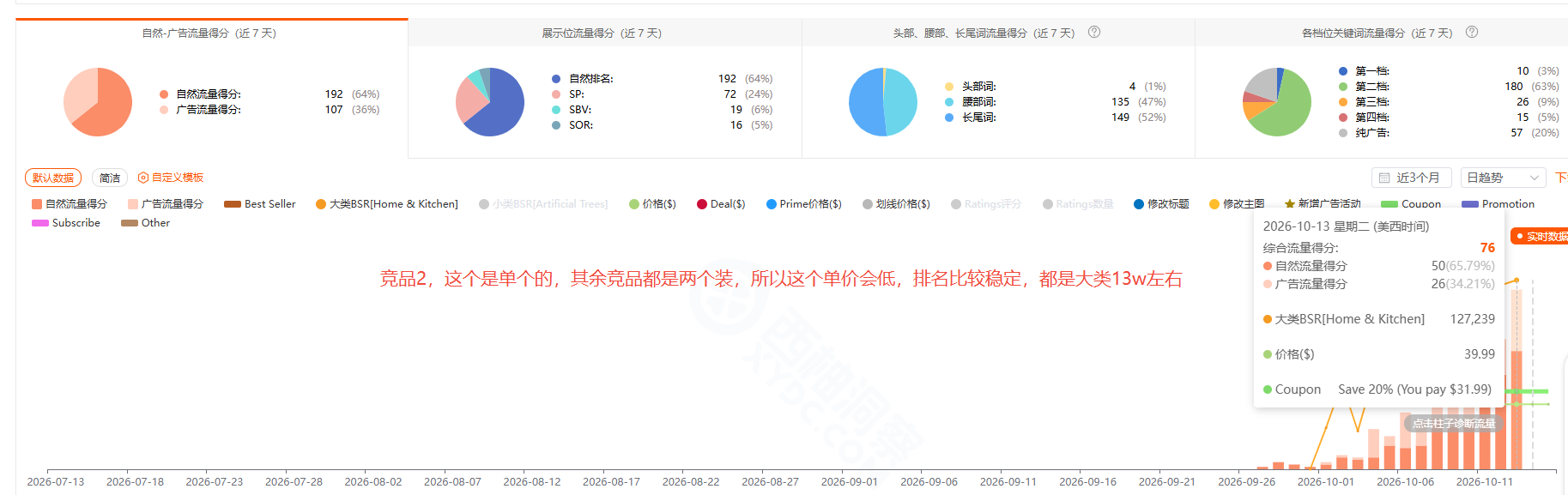The height and width of the screenshot is (495, 1568).
Task: Click the blue 自然排名 legend dot
Action: [x=556, y=79]
